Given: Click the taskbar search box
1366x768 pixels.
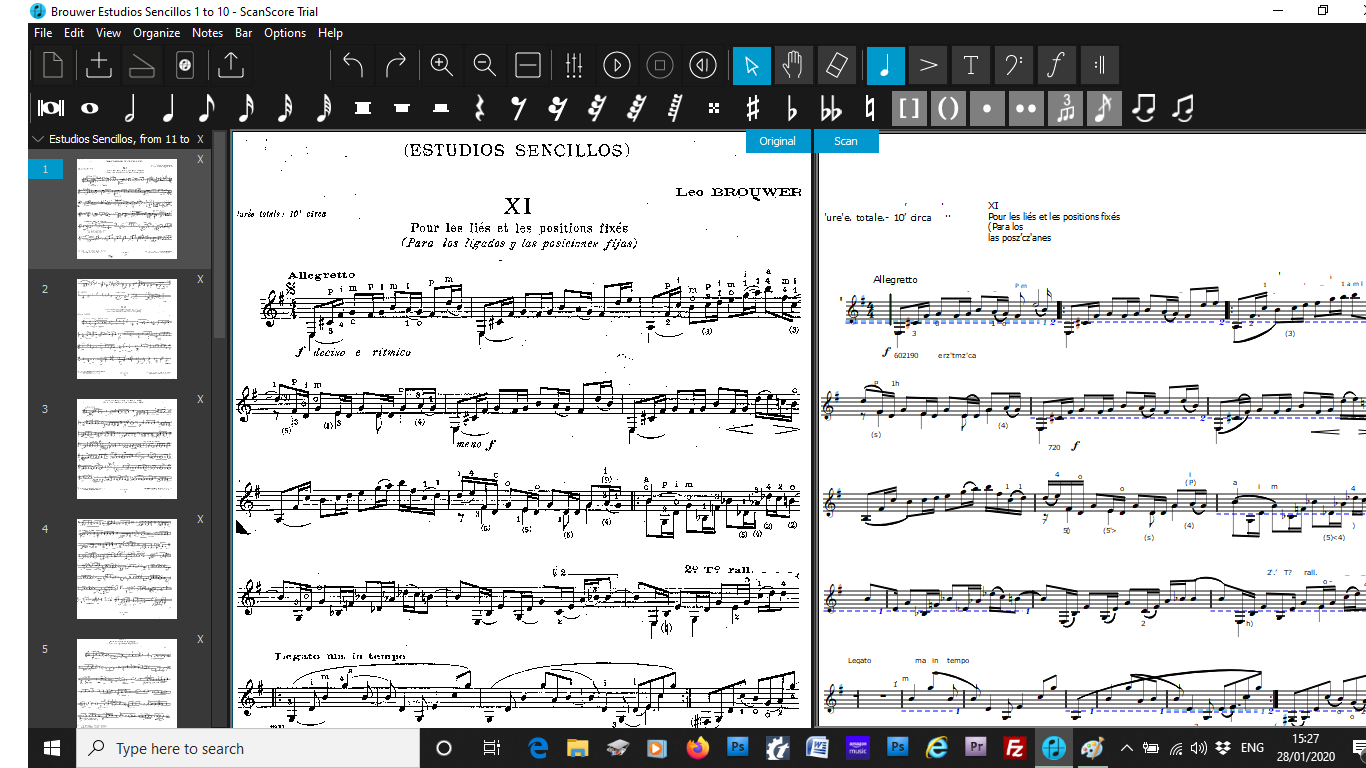Looking at the screenshot, I should click(x=248, y=748).
